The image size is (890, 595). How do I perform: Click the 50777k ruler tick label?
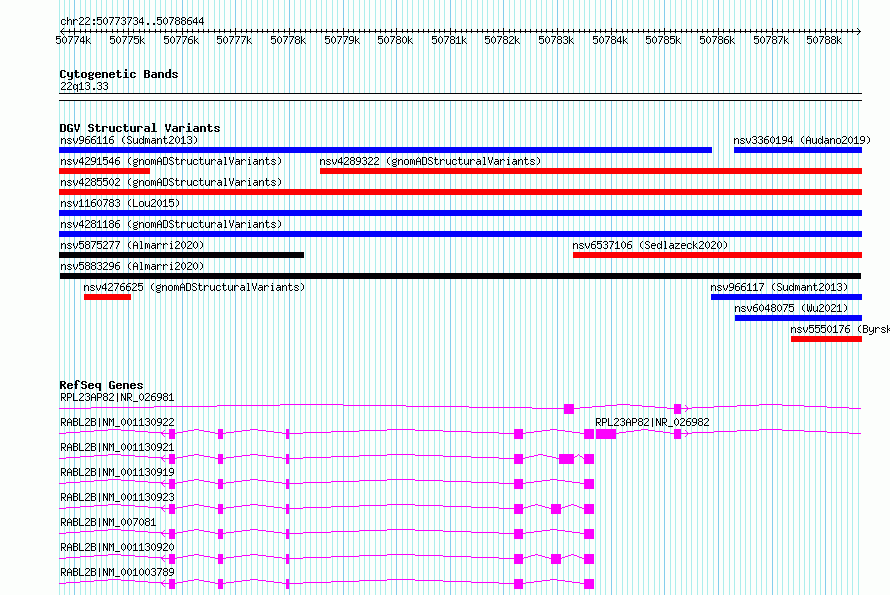click(234, 40)
